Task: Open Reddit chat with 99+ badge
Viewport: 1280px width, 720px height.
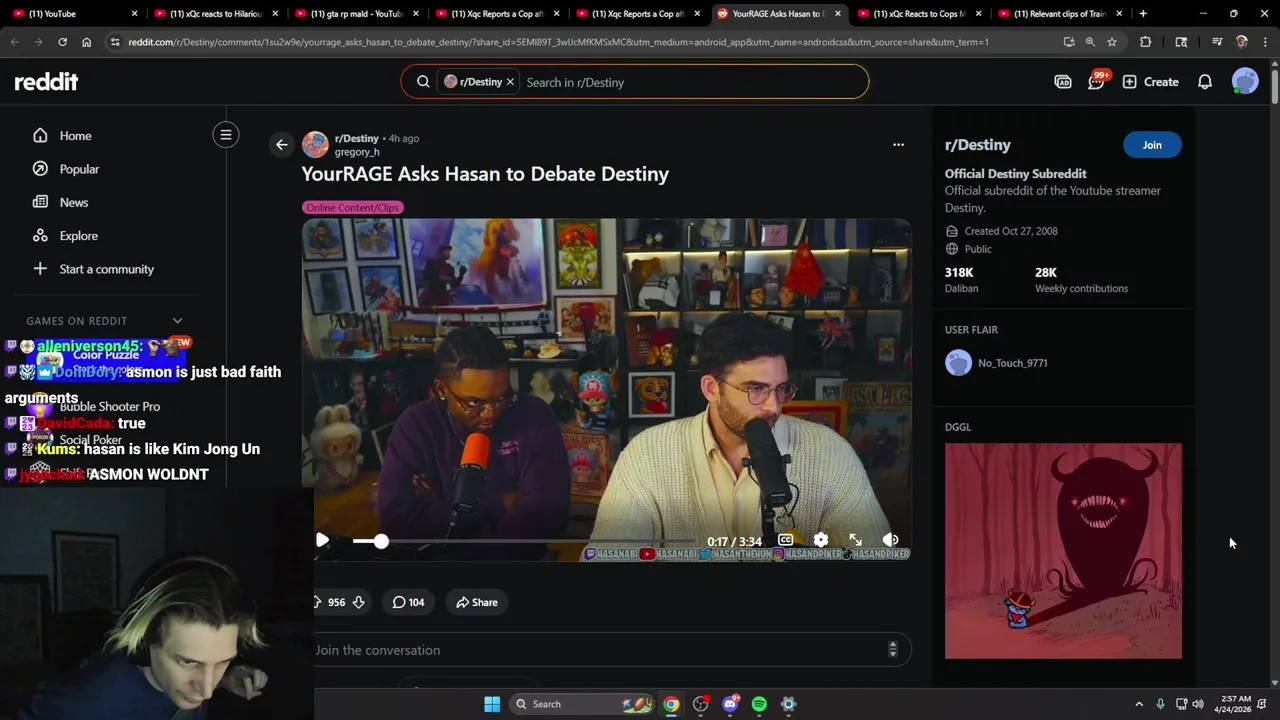Action: click(x=1096, y=82)
